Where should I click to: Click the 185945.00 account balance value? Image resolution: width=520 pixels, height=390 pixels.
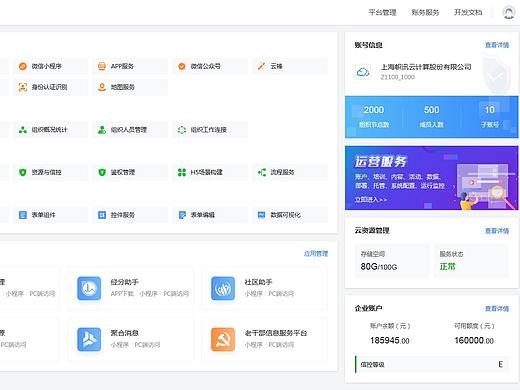pyautogui.click(x=390, y=340)
